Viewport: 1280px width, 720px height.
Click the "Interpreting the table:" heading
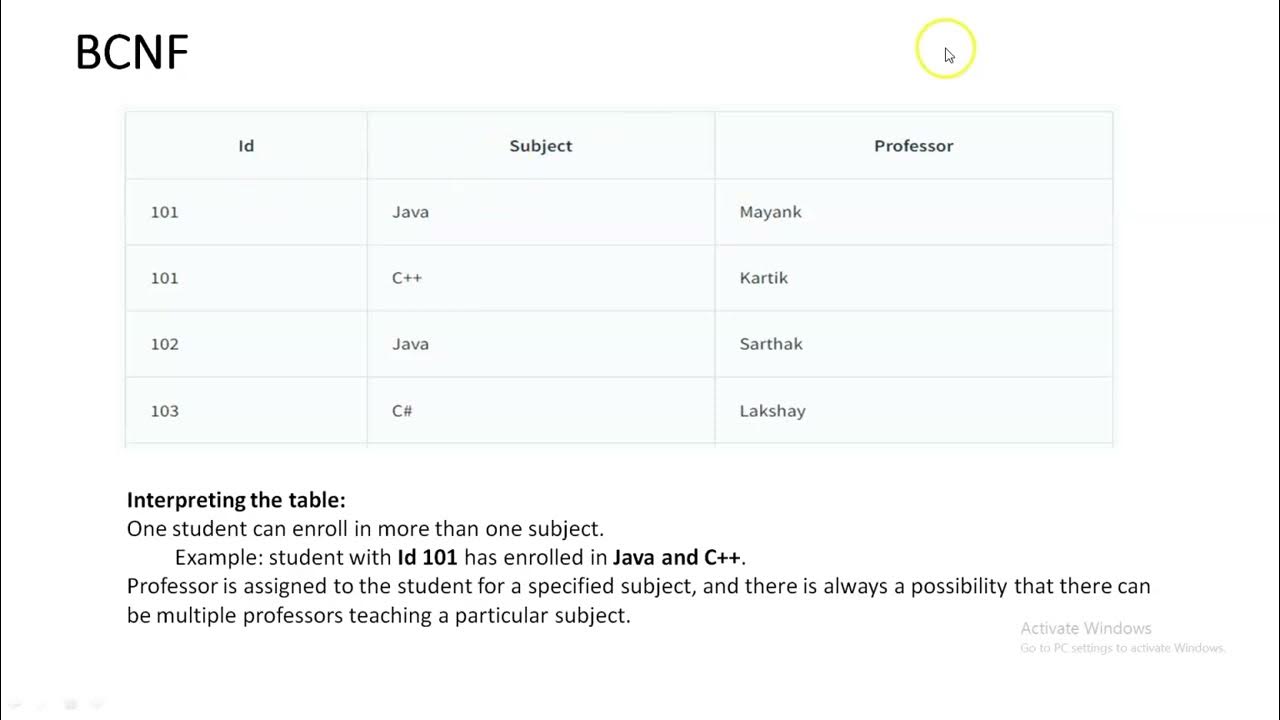pyautogui.click(x=236, y=500)
